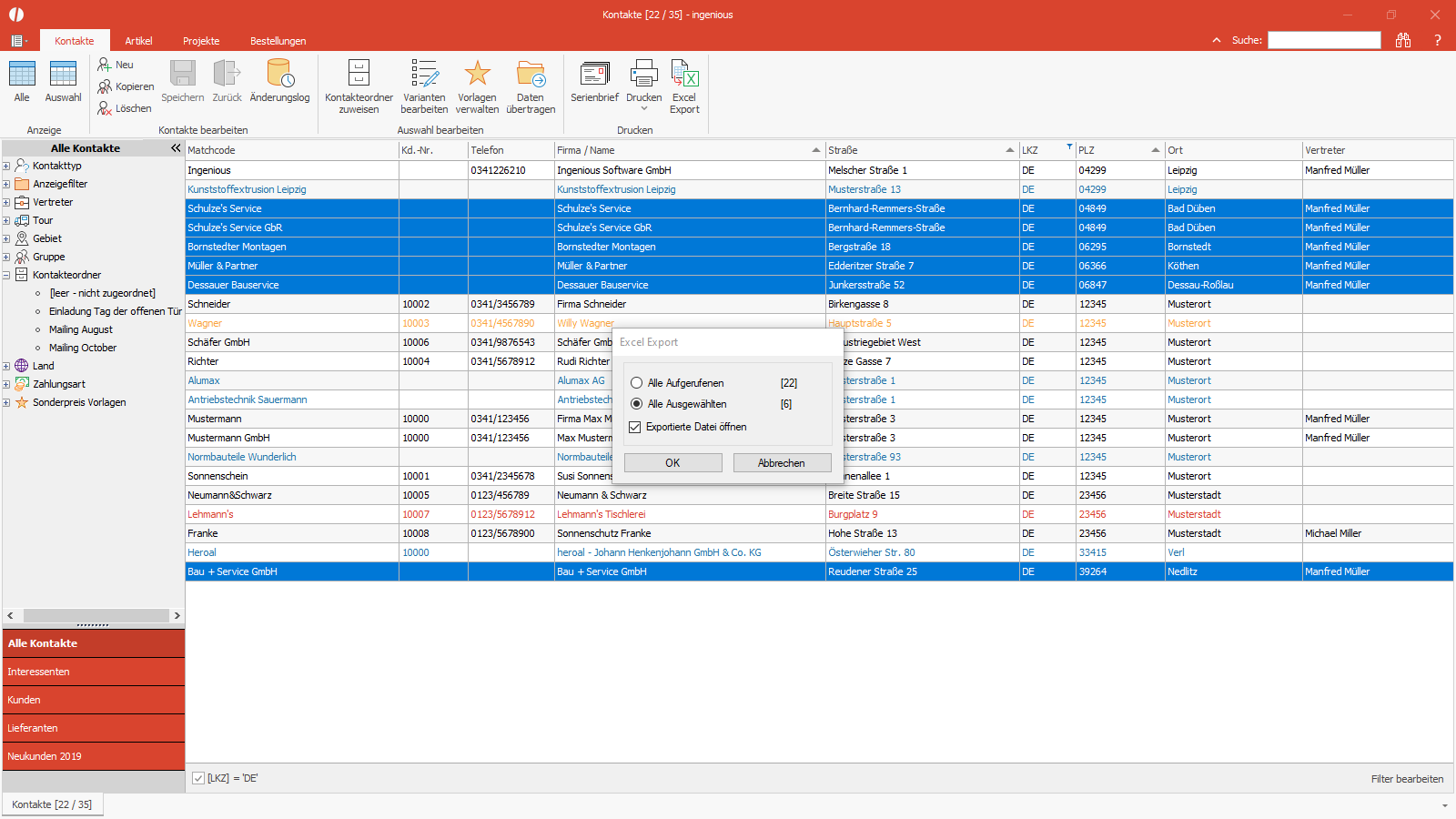This screenshot has width=1456, height=819.
Task: Create new contact with Neu
Action: coord(116,65)
